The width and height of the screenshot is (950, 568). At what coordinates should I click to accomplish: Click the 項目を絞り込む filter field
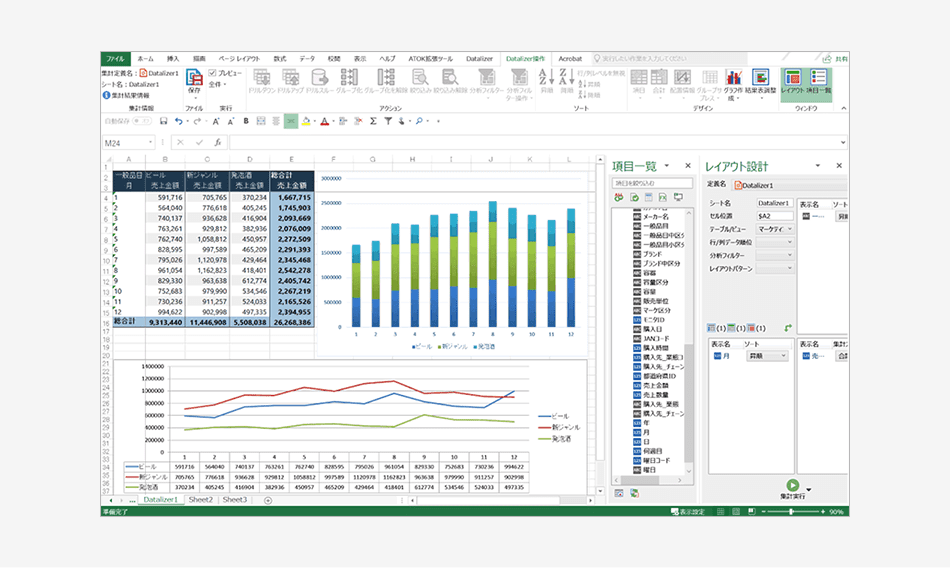[650, 183]
